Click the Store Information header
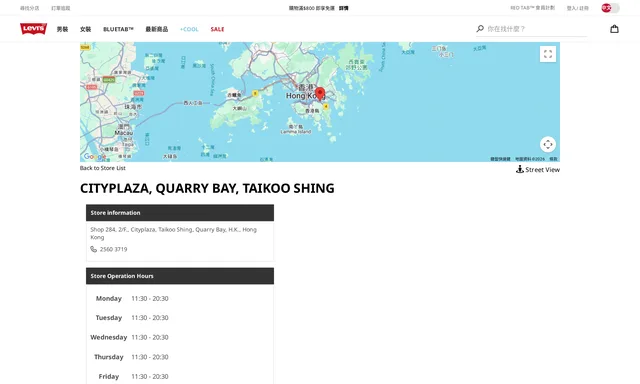The height and width of the screenshot is (384, 640). pos(180,213)
